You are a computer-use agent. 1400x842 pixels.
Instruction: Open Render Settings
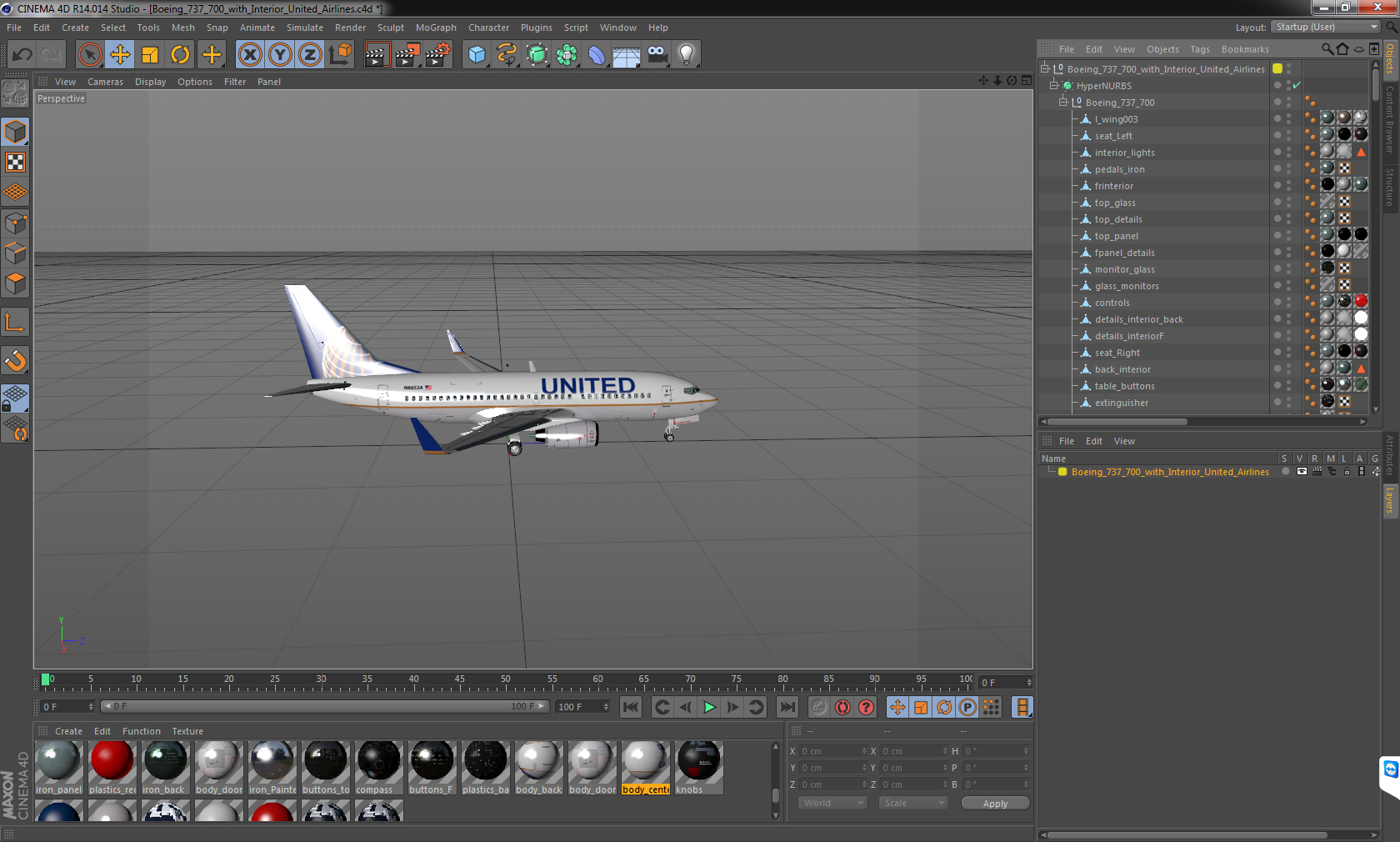pos(438,55)
